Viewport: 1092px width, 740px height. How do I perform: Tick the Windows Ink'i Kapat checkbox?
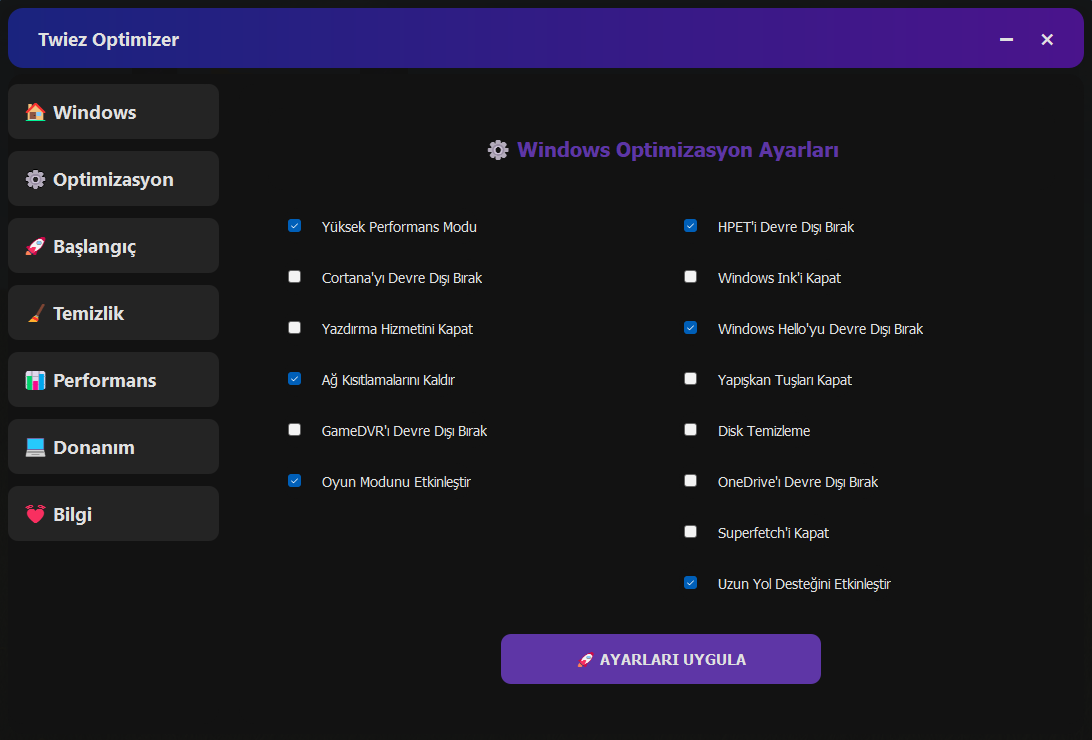[690, 276]
